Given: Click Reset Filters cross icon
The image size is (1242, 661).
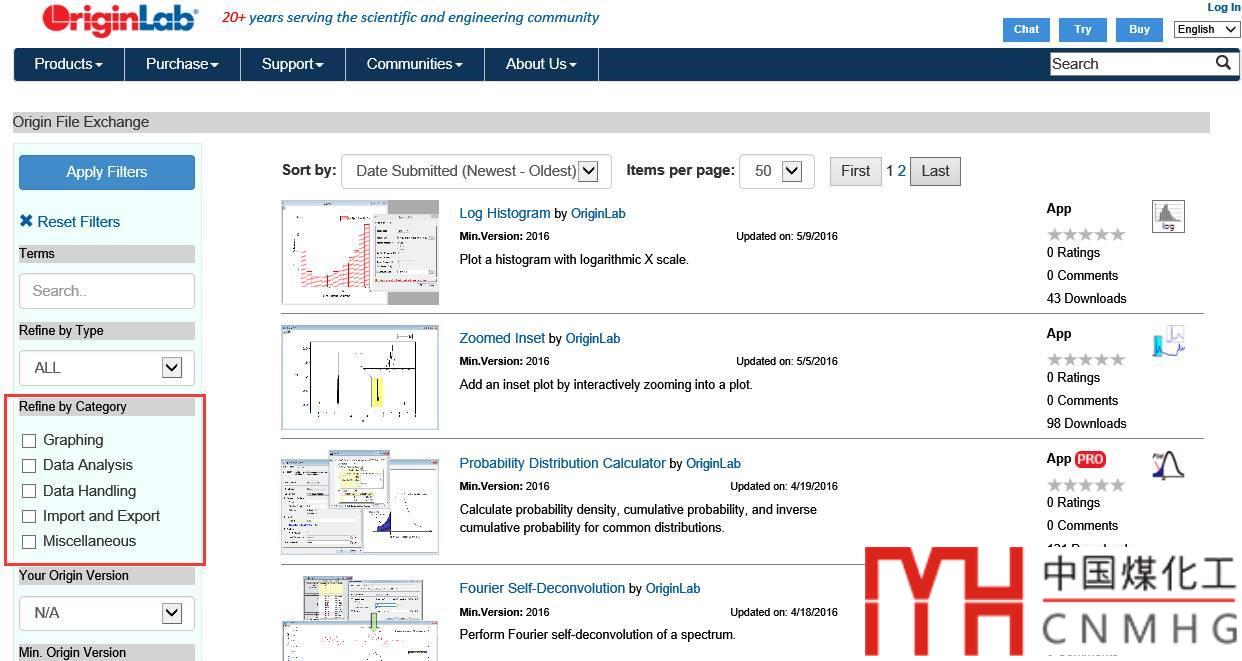Looking at the screenshot, I should click(x=26, y=221).
